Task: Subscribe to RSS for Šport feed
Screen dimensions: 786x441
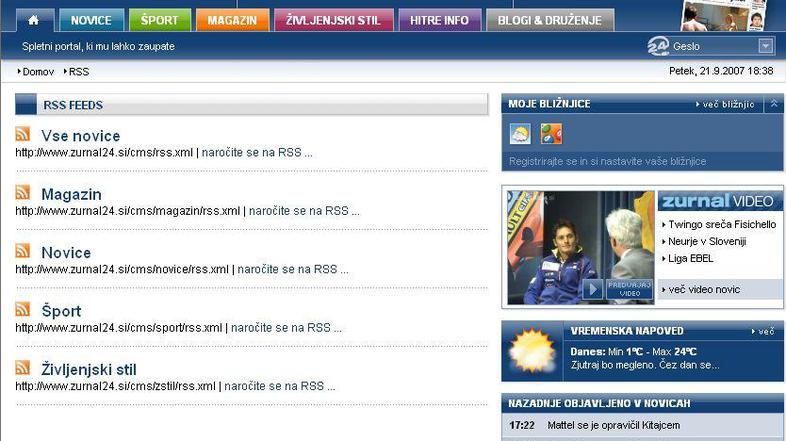Action: [286, 328]
